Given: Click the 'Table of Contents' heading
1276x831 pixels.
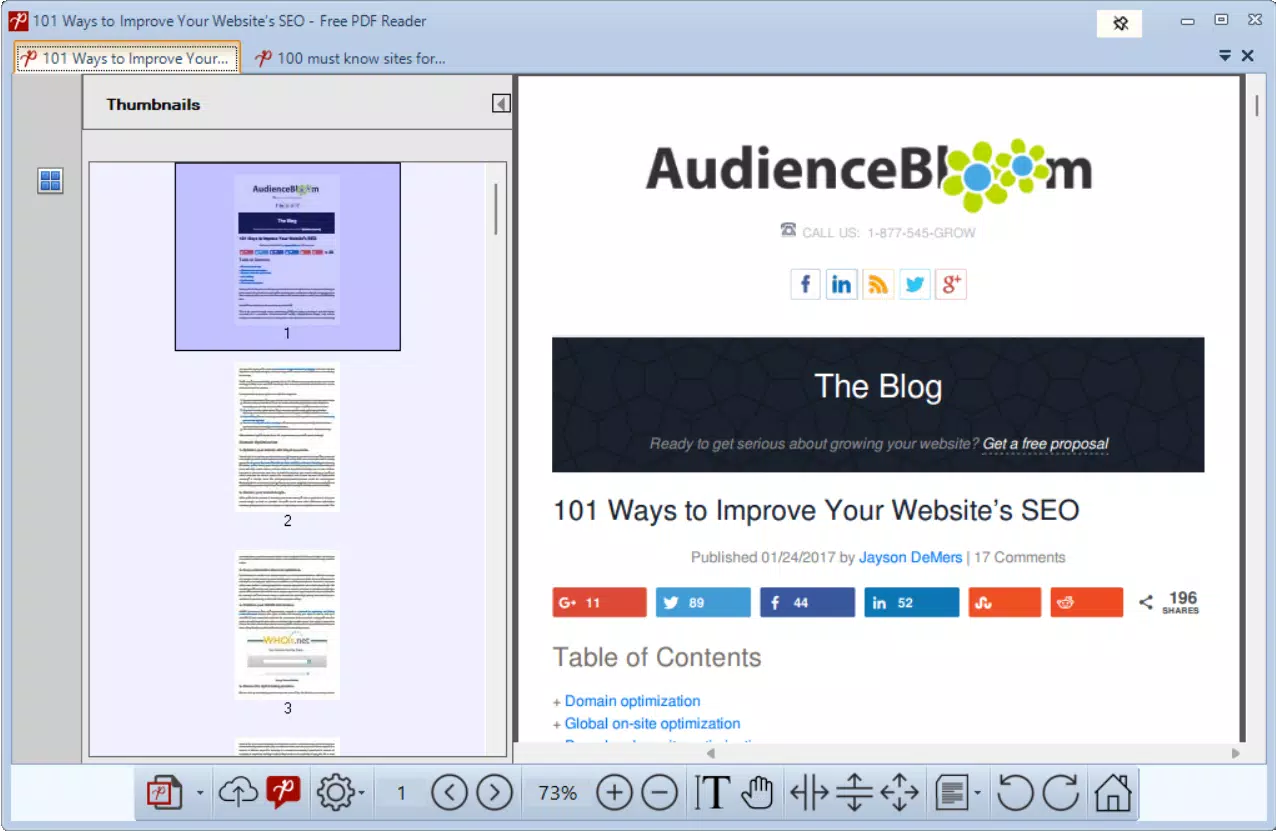Looking at the screenshot, I should [x=657, y=657].
